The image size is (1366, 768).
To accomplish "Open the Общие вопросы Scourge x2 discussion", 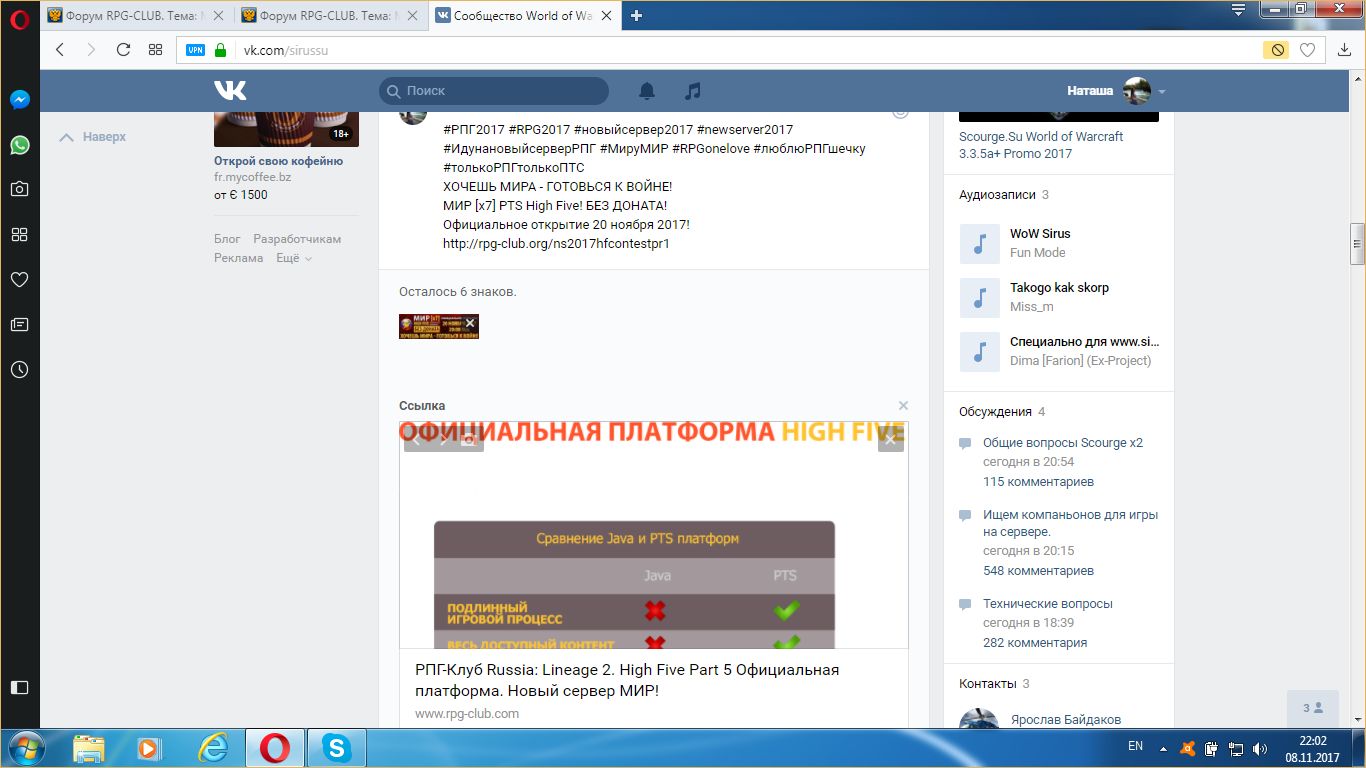I will click(1062, 443).
